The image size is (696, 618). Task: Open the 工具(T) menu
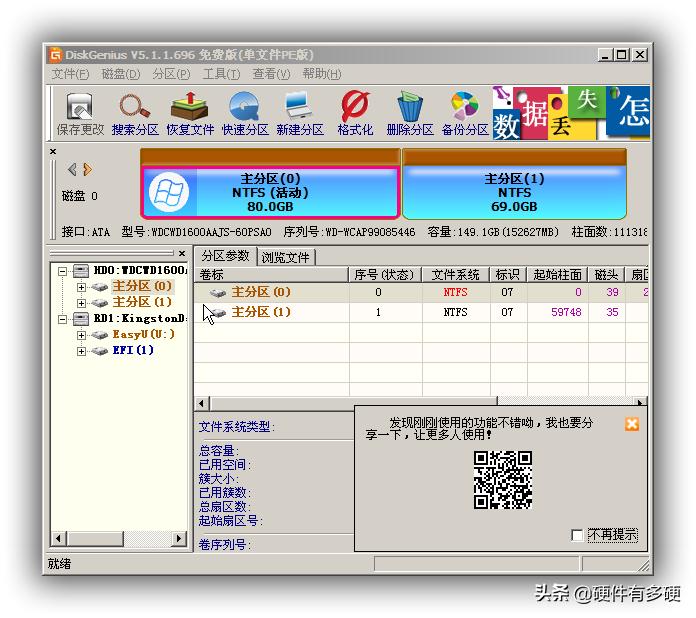221,74
